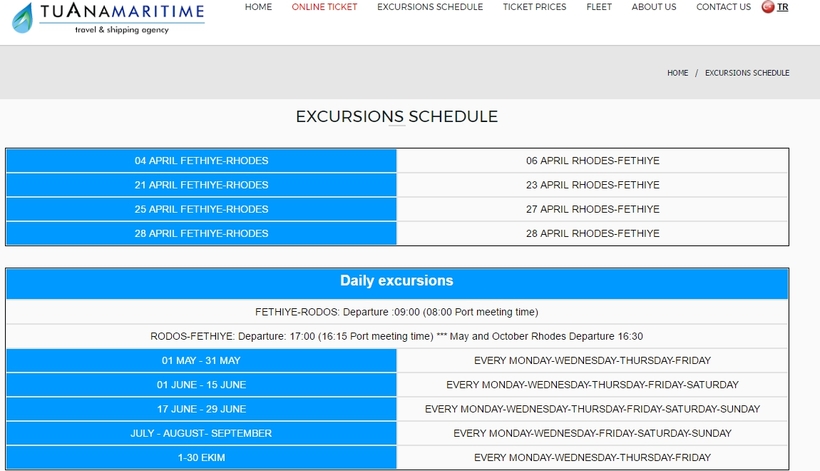
Task: Click the Tuana Maritime logo
Action: tap(108, 17)
